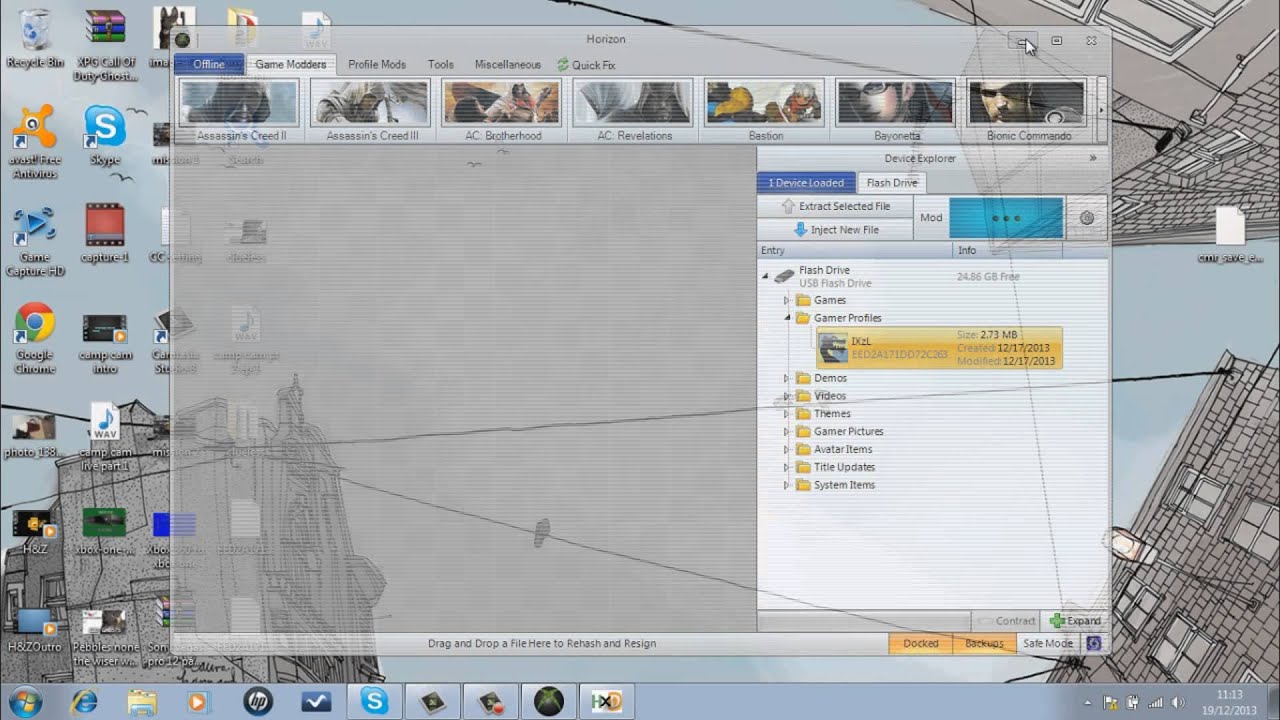Toggle the Docked option
This screenshot has width=1280, height=720.
[x=920, y=643]
